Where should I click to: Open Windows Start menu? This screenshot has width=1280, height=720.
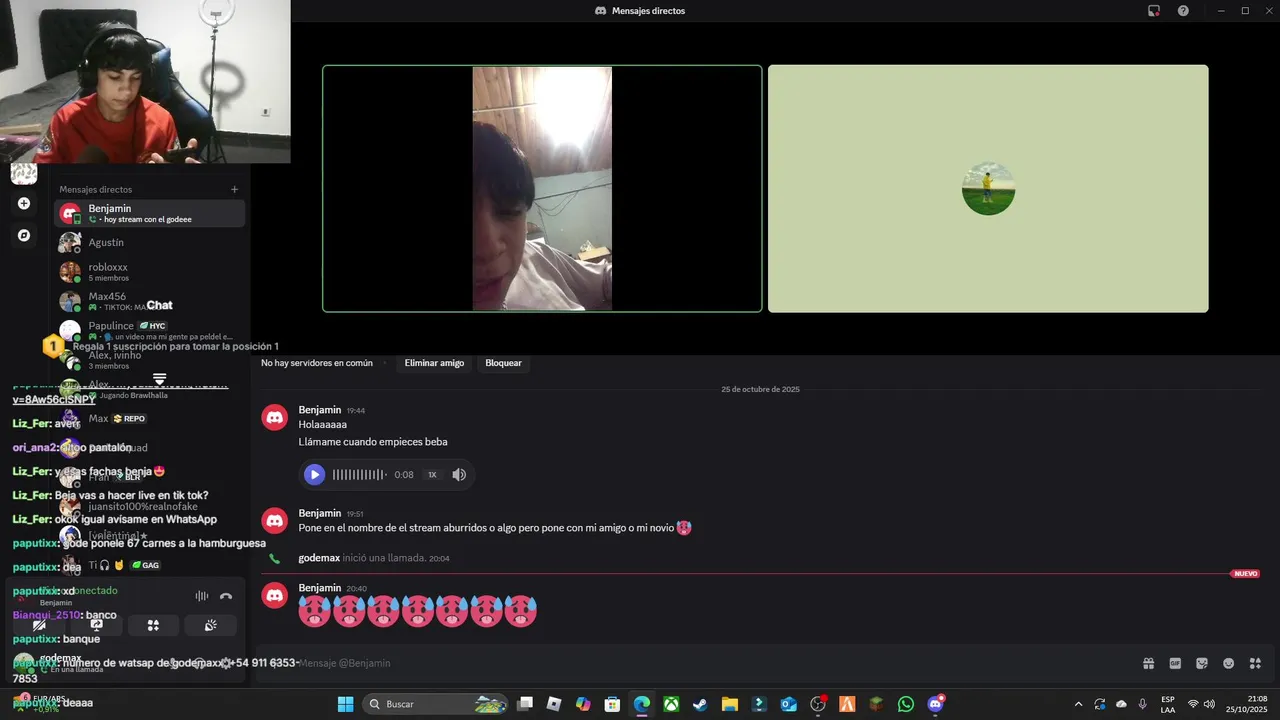tap(345, 704)
